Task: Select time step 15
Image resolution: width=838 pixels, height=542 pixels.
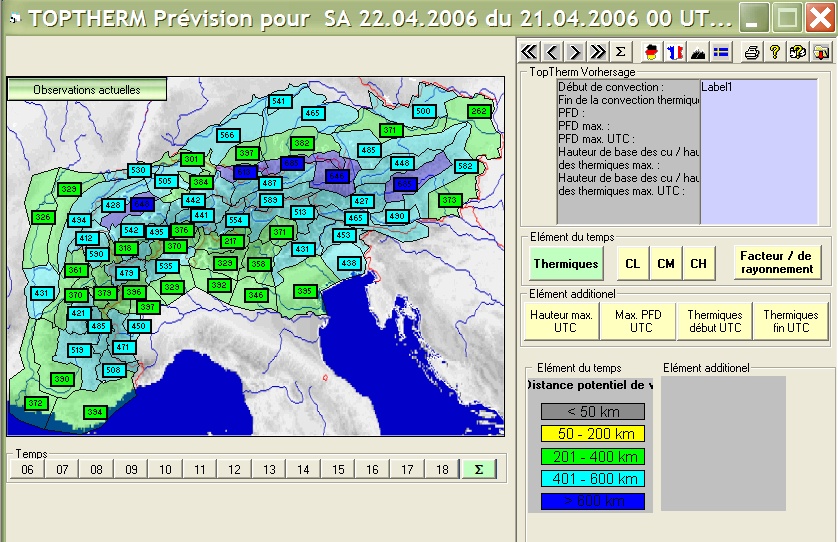Action: pyautogui.click(x=338, y=469)
